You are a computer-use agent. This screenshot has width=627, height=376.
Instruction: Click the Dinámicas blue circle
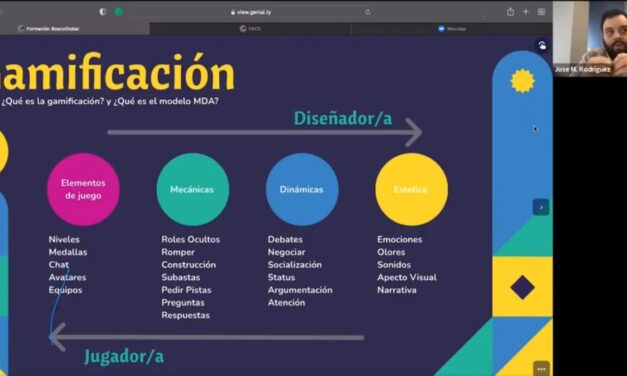[302, 189]
